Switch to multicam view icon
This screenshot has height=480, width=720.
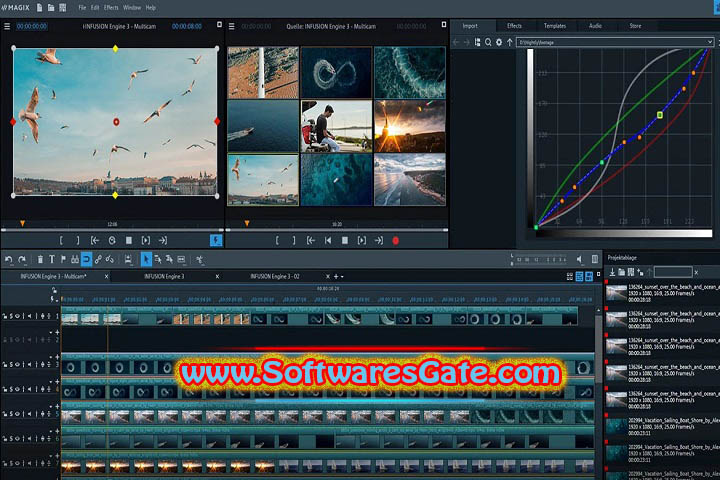coord(589,277)
